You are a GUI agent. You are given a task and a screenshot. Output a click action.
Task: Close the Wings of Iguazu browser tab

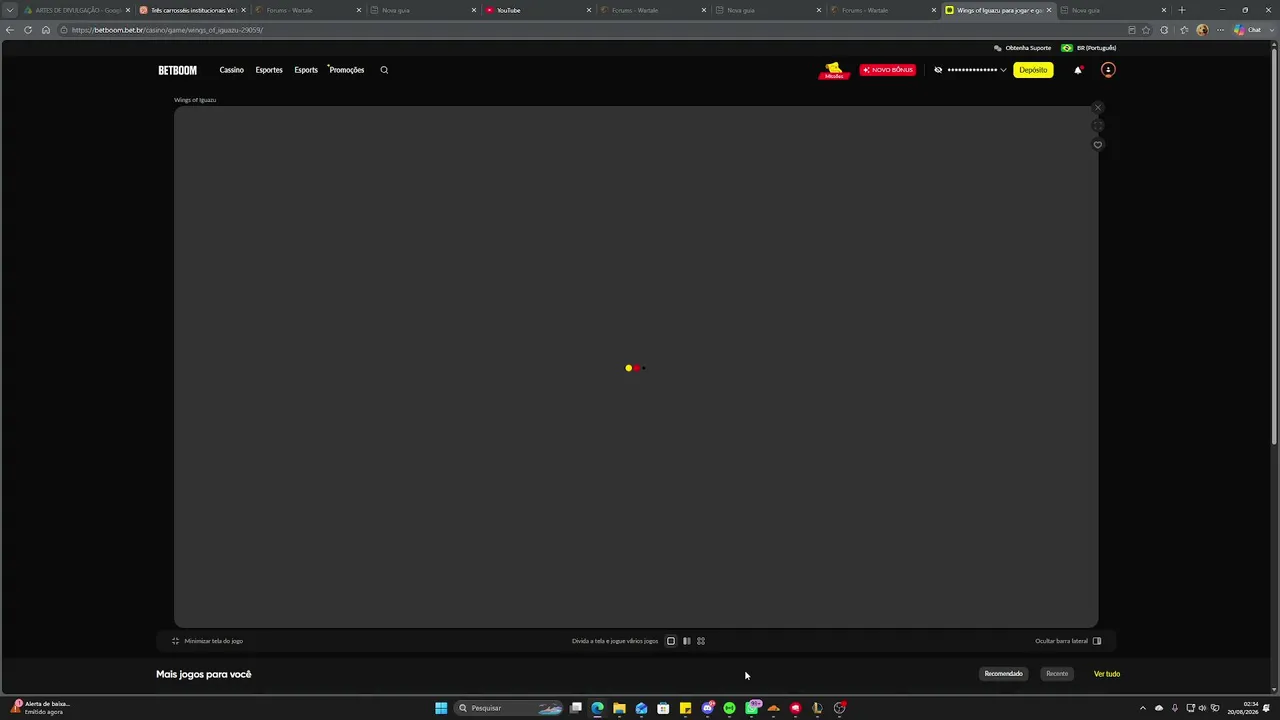pyautogui.click(x=1049, y=10)
